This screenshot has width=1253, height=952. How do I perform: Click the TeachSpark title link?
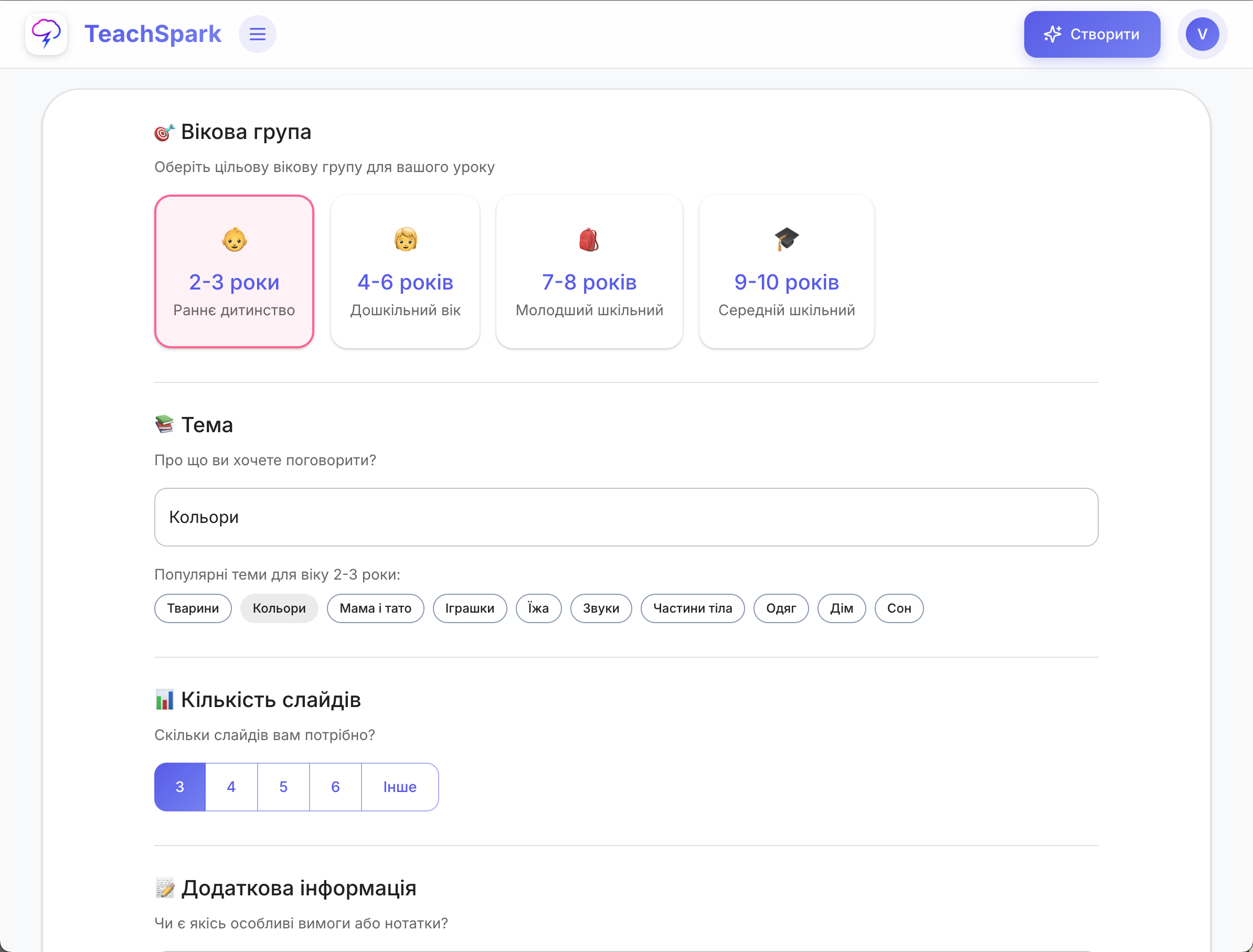click(153, 34)
